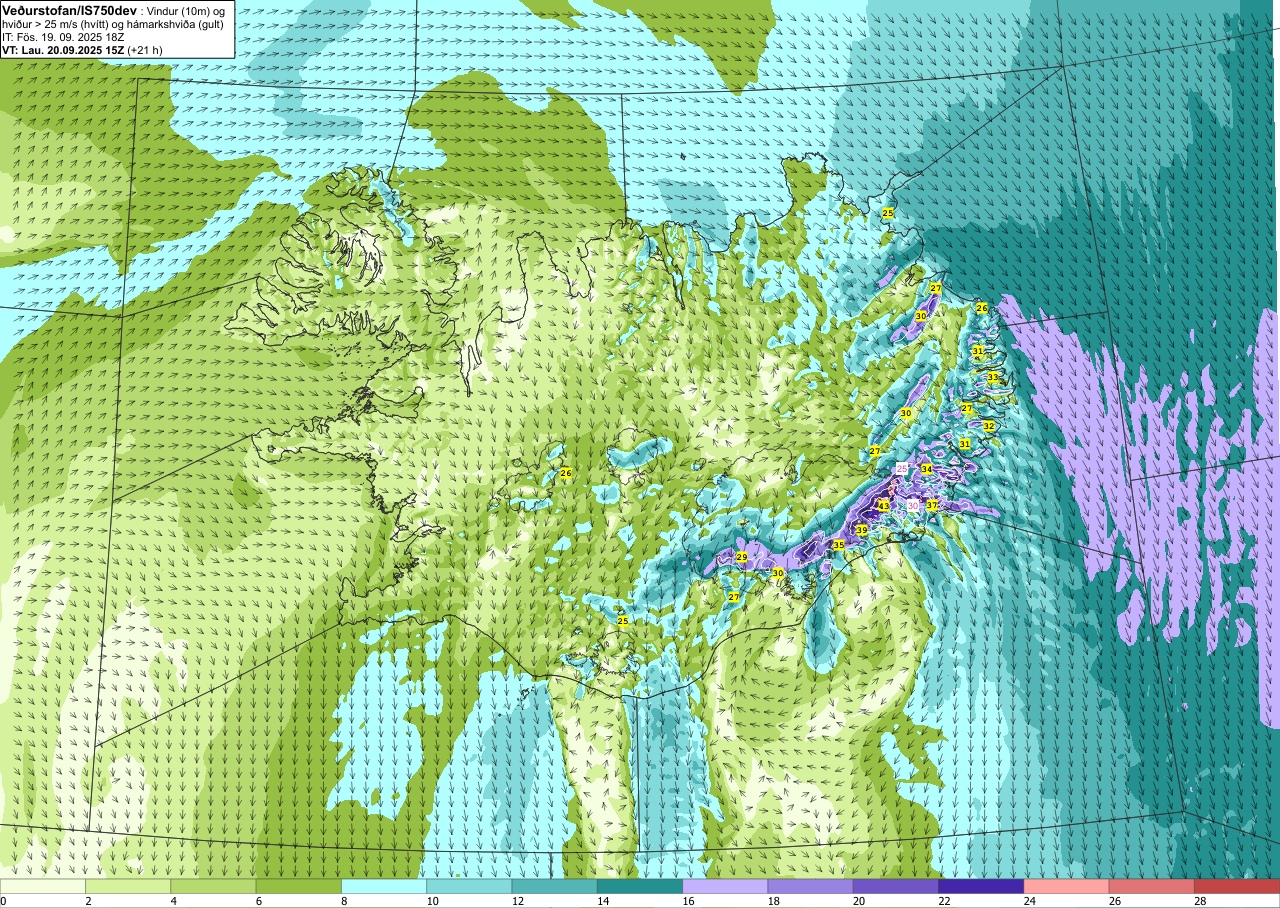Click the white-boxed gust label 25
The height and width of the screenshot is (908, 1280).
[x=902, y=469]
